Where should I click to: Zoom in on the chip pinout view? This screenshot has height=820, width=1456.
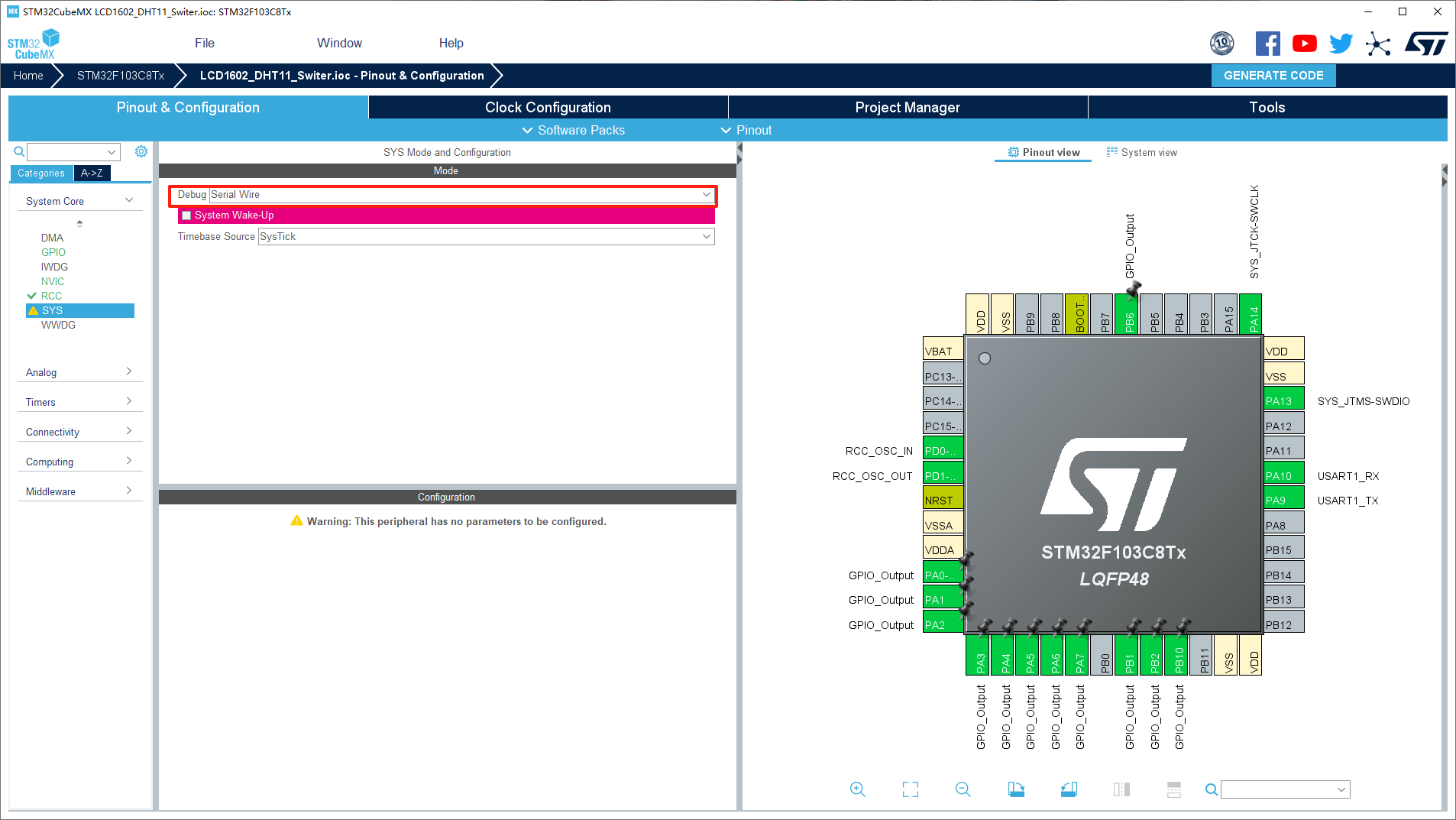pyautogui.click(x=858, y=789)
